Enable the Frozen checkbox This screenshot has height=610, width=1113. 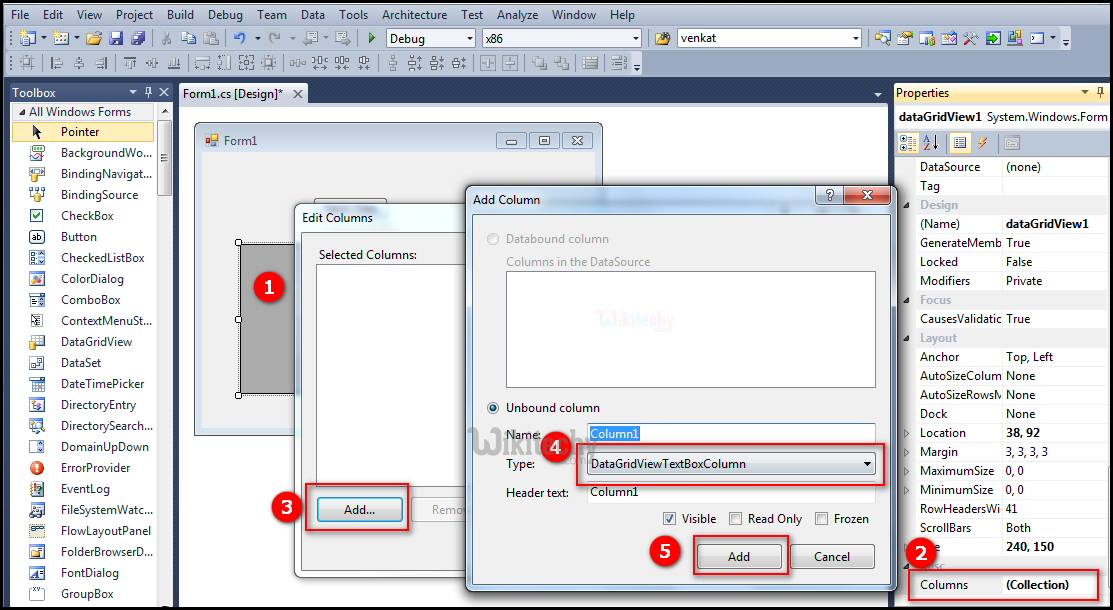coord(821,519)
